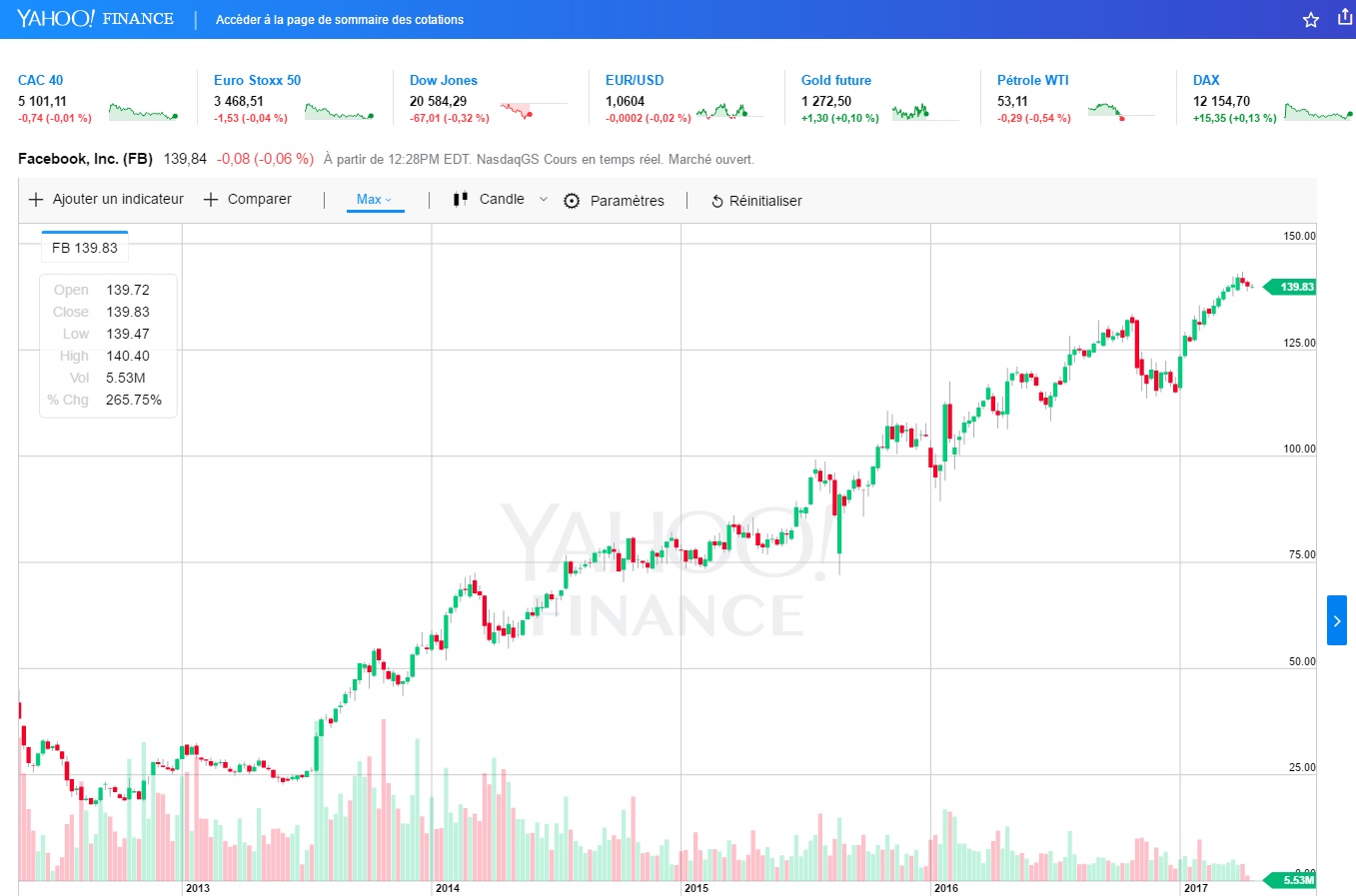Click the Euro Stoxx 50 value 3 468,51

(x=239, y=101)
